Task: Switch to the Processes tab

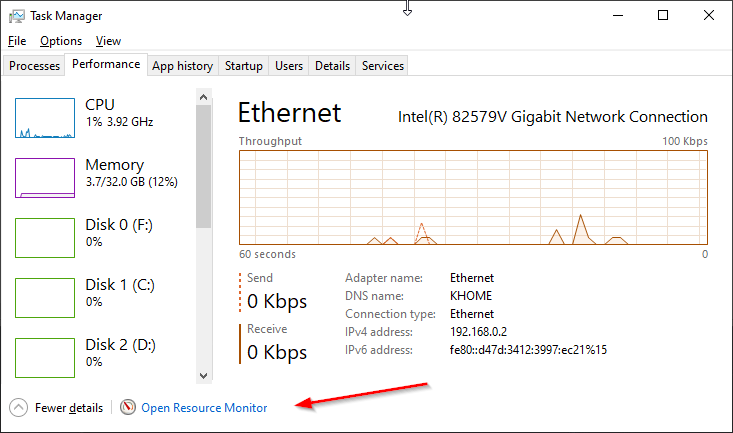Action: click(x=34, y=66)
